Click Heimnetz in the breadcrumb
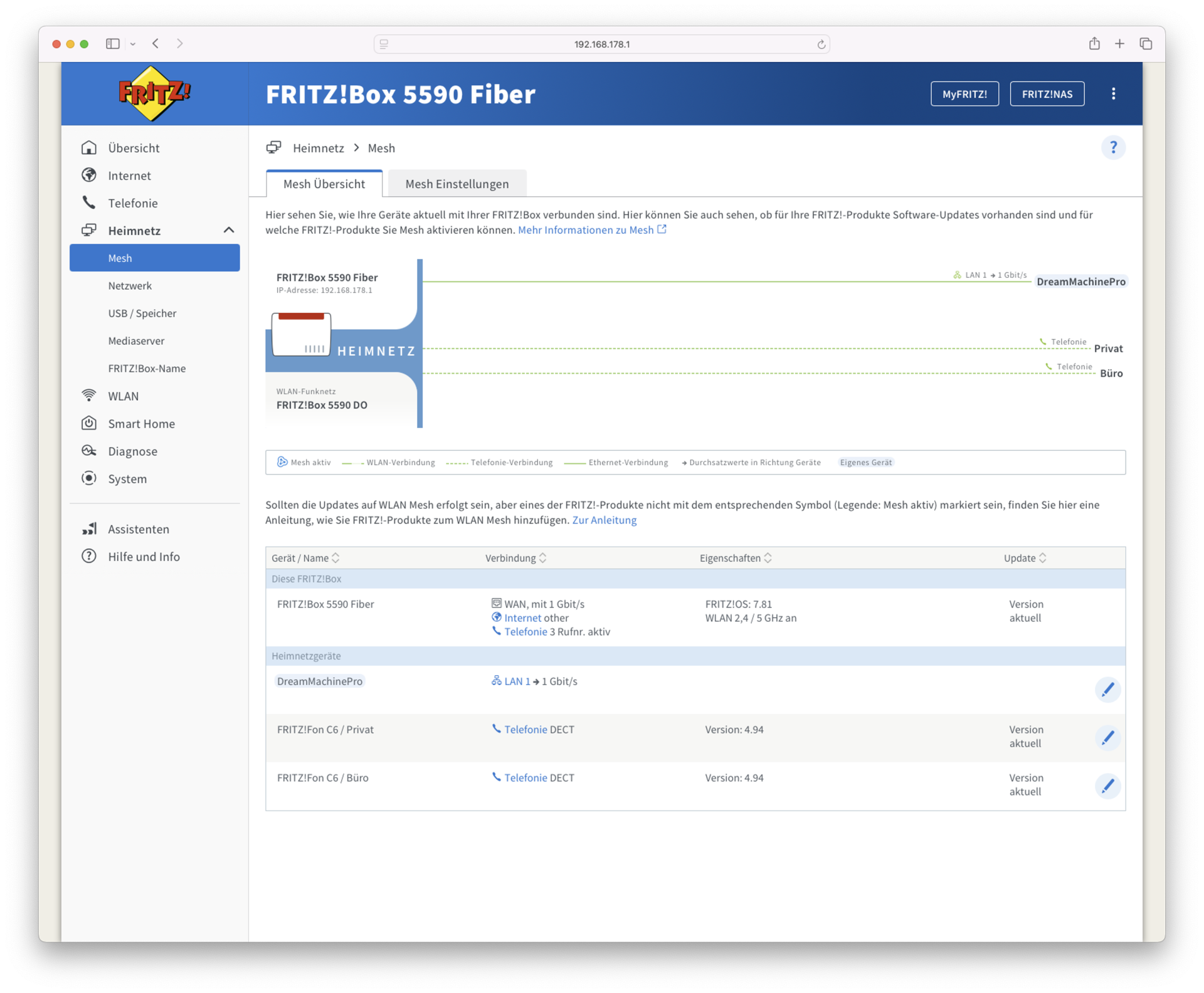 coord(319,148)
